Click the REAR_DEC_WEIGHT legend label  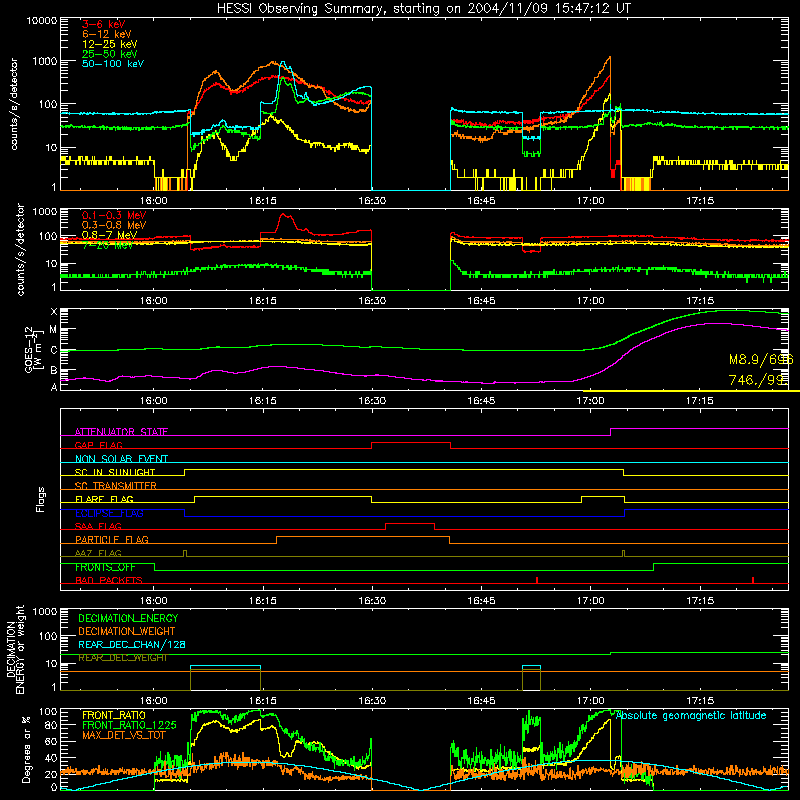122,658
